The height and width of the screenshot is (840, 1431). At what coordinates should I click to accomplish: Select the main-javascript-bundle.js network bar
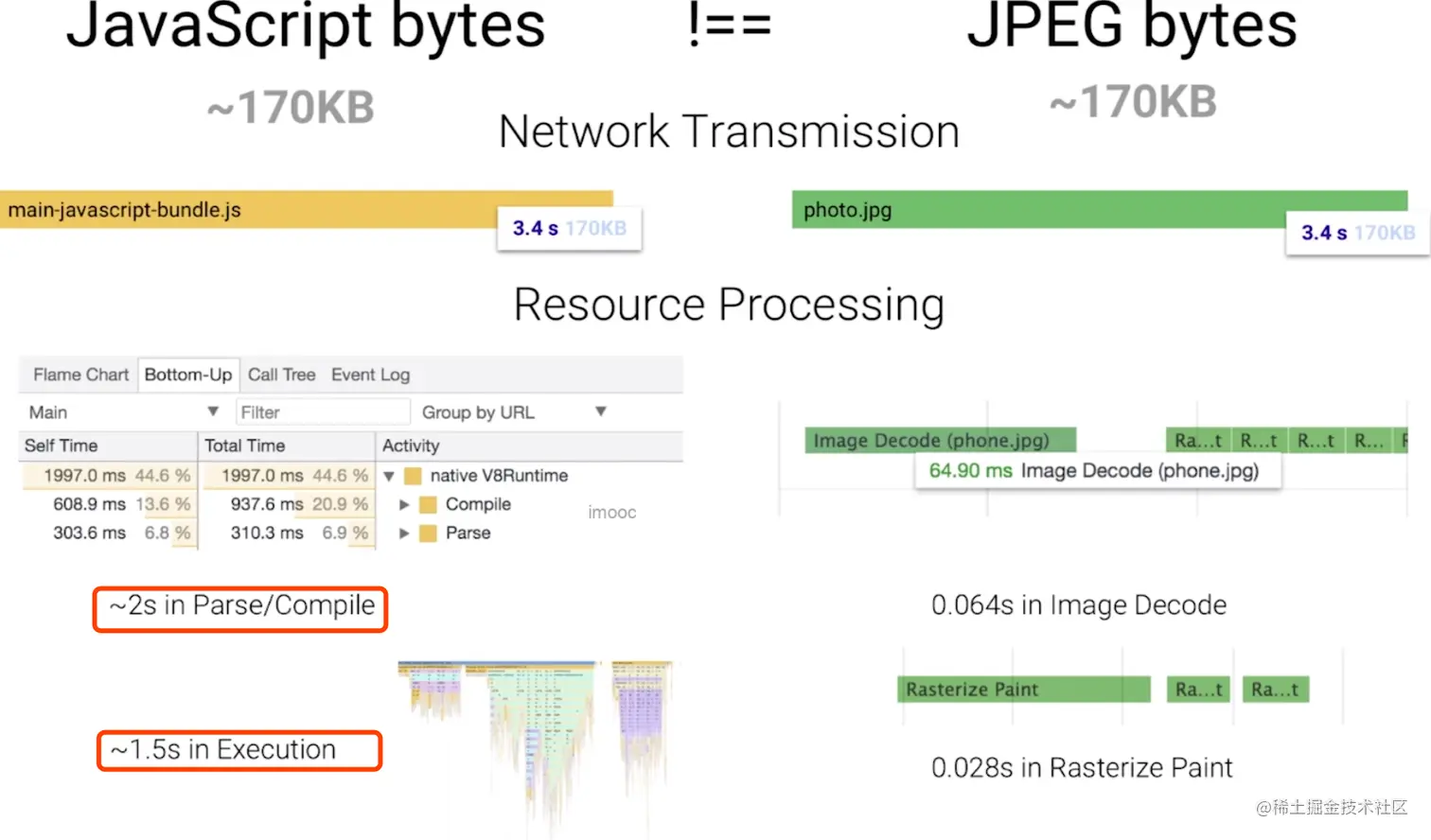[x=246, y=209]
